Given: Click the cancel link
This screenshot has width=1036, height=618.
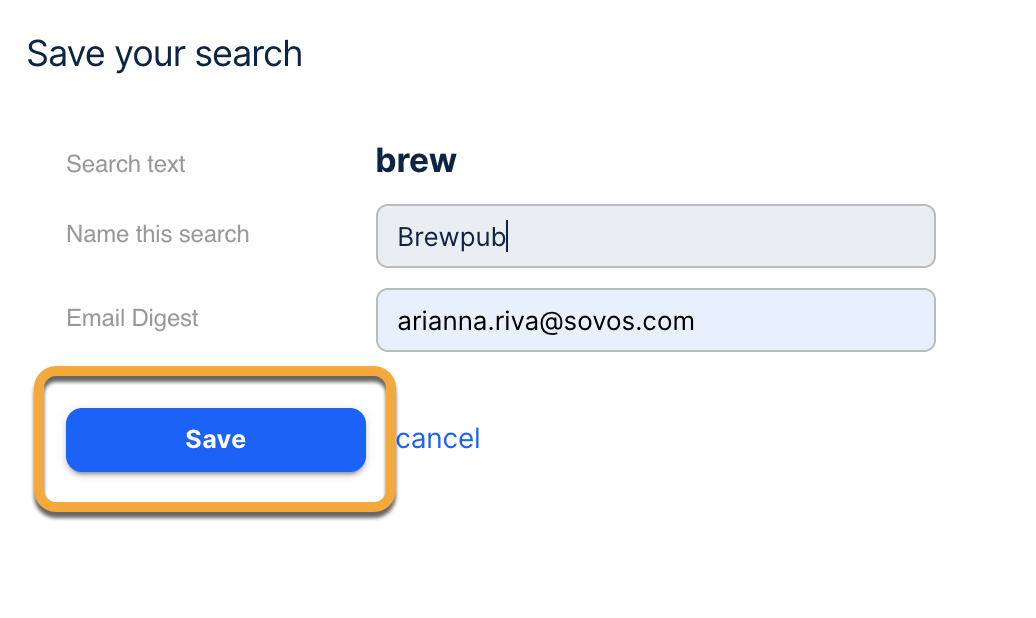Looking at the screenshot, I should point(438,439).
